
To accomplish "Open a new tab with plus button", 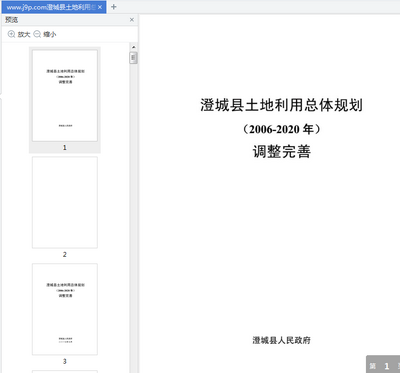I will [x=114, y=7].
